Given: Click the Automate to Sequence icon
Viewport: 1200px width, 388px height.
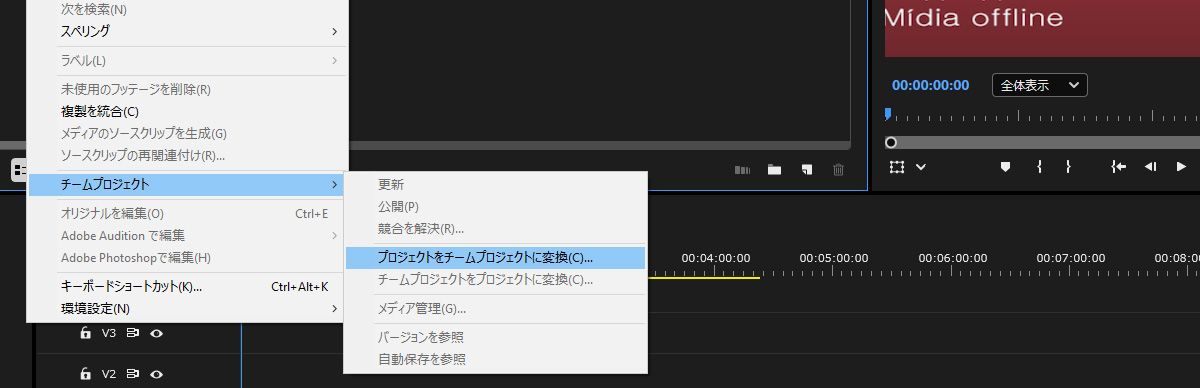Looking at the screenshot, I should click(742, 170).
